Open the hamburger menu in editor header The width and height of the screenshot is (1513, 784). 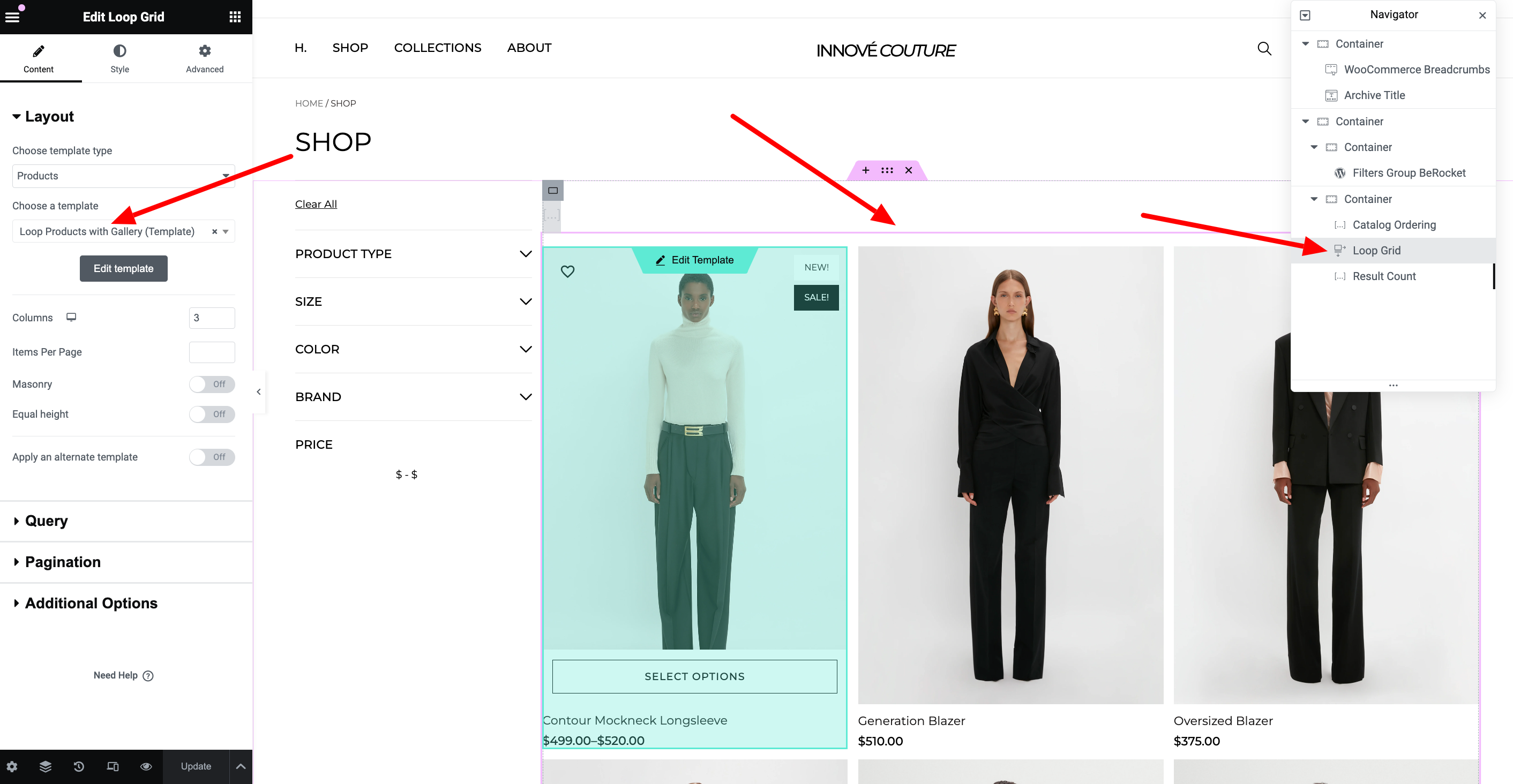point(12,17)
